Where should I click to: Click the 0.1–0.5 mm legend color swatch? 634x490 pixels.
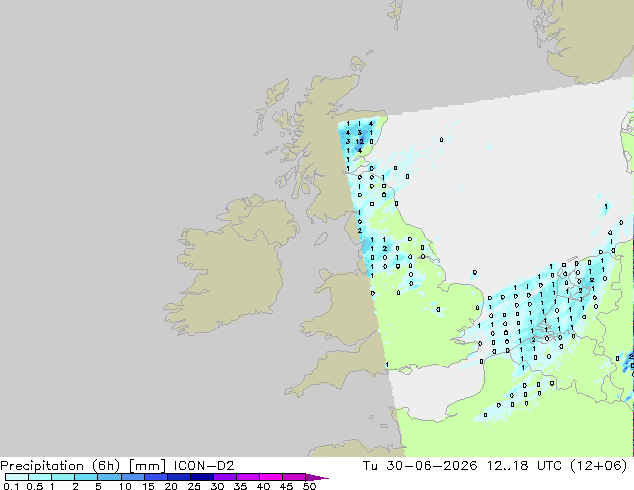click(17, 477)
